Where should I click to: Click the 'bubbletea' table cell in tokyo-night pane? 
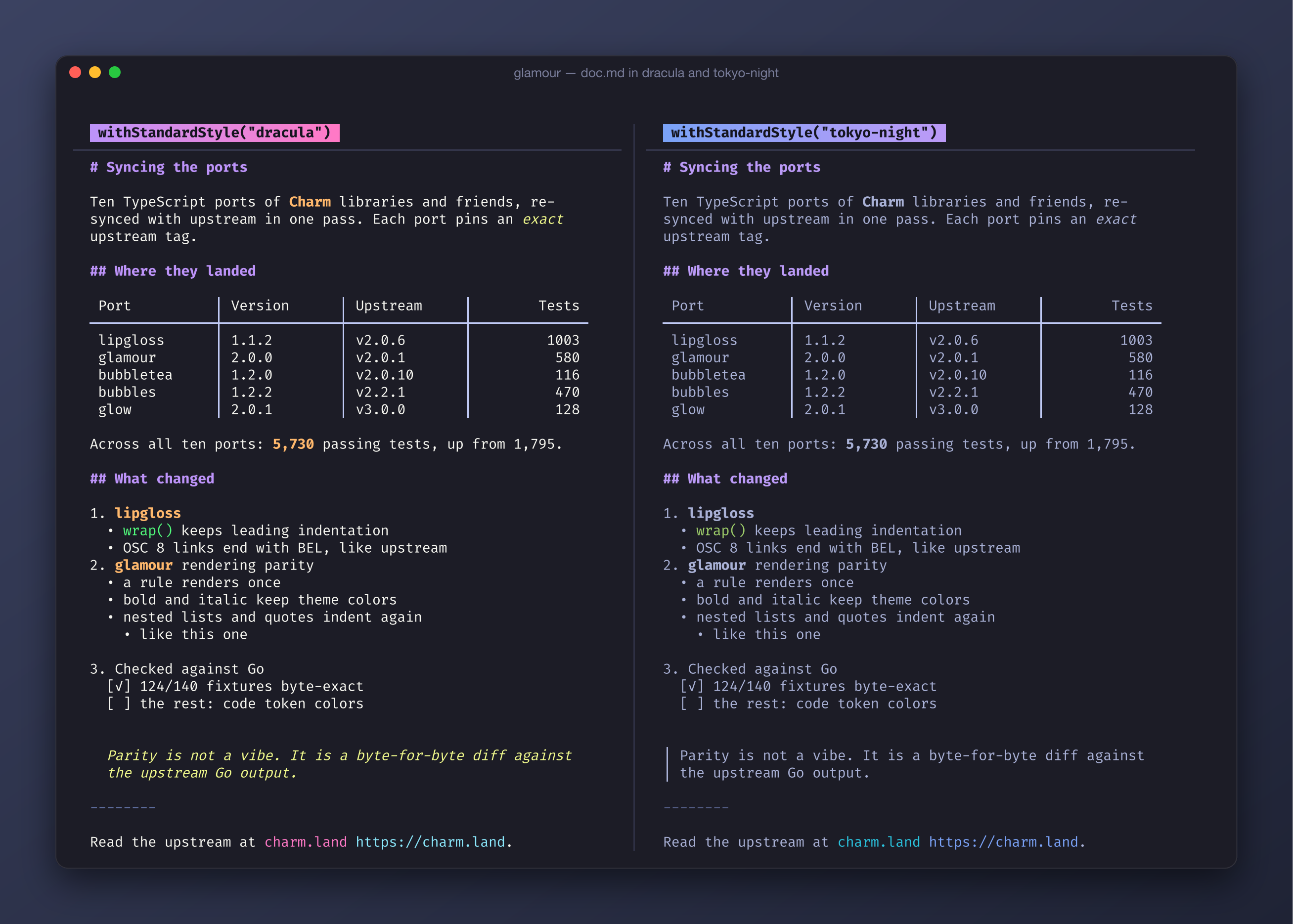[709, 375]
